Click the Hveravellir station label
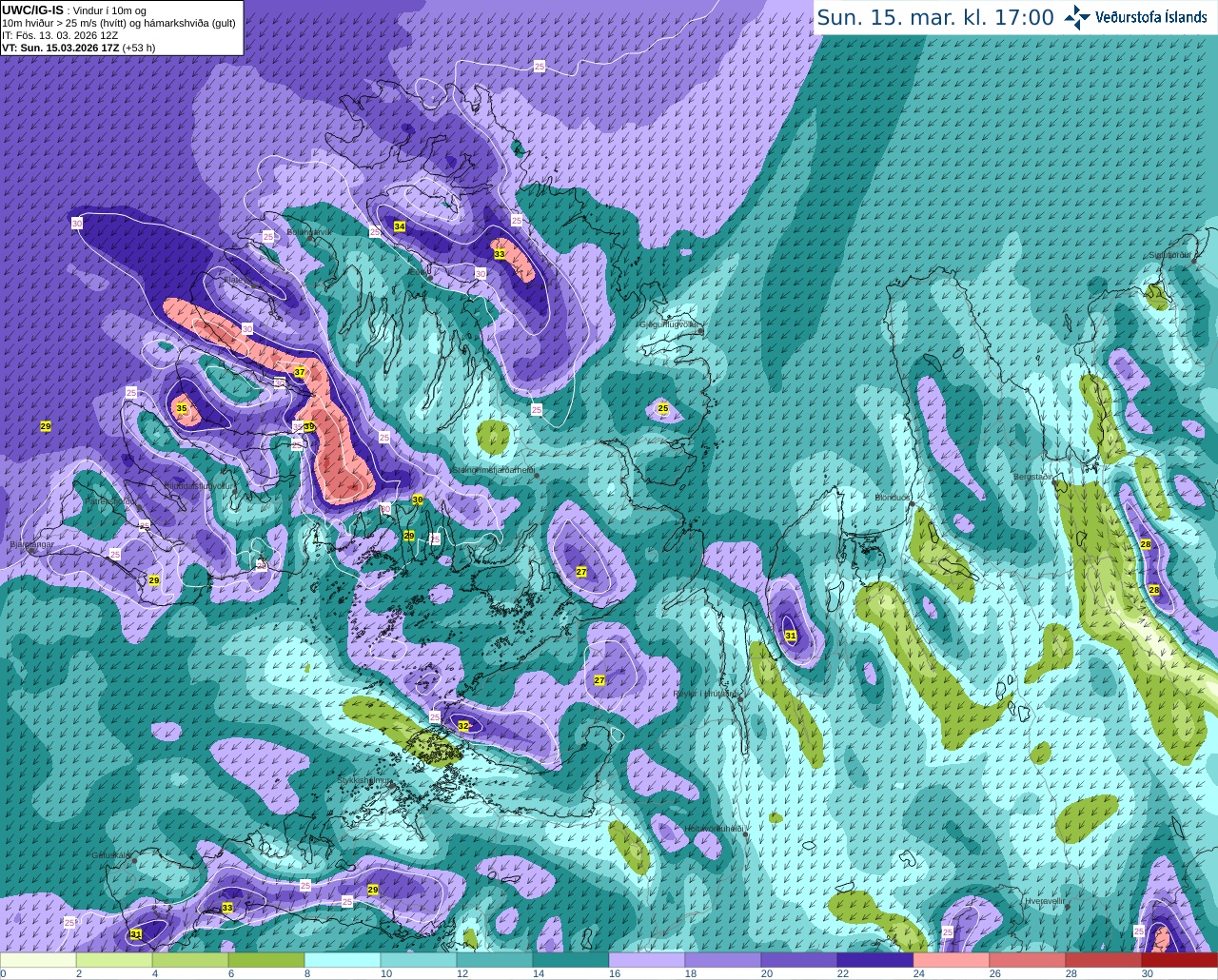 point(1046,900)
